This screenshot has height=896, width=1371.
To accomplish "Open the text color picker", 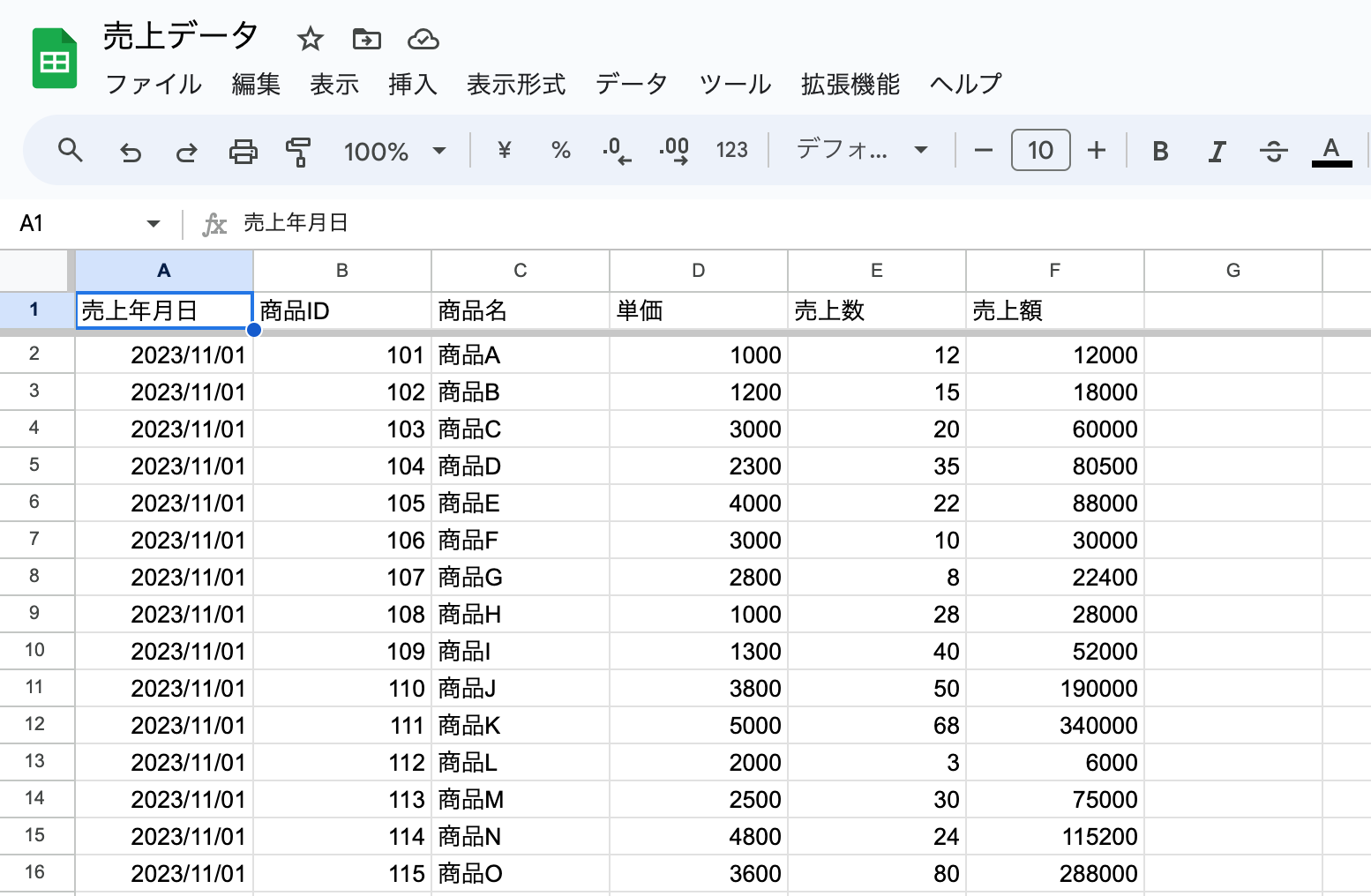I will (x=1331, y=152).
